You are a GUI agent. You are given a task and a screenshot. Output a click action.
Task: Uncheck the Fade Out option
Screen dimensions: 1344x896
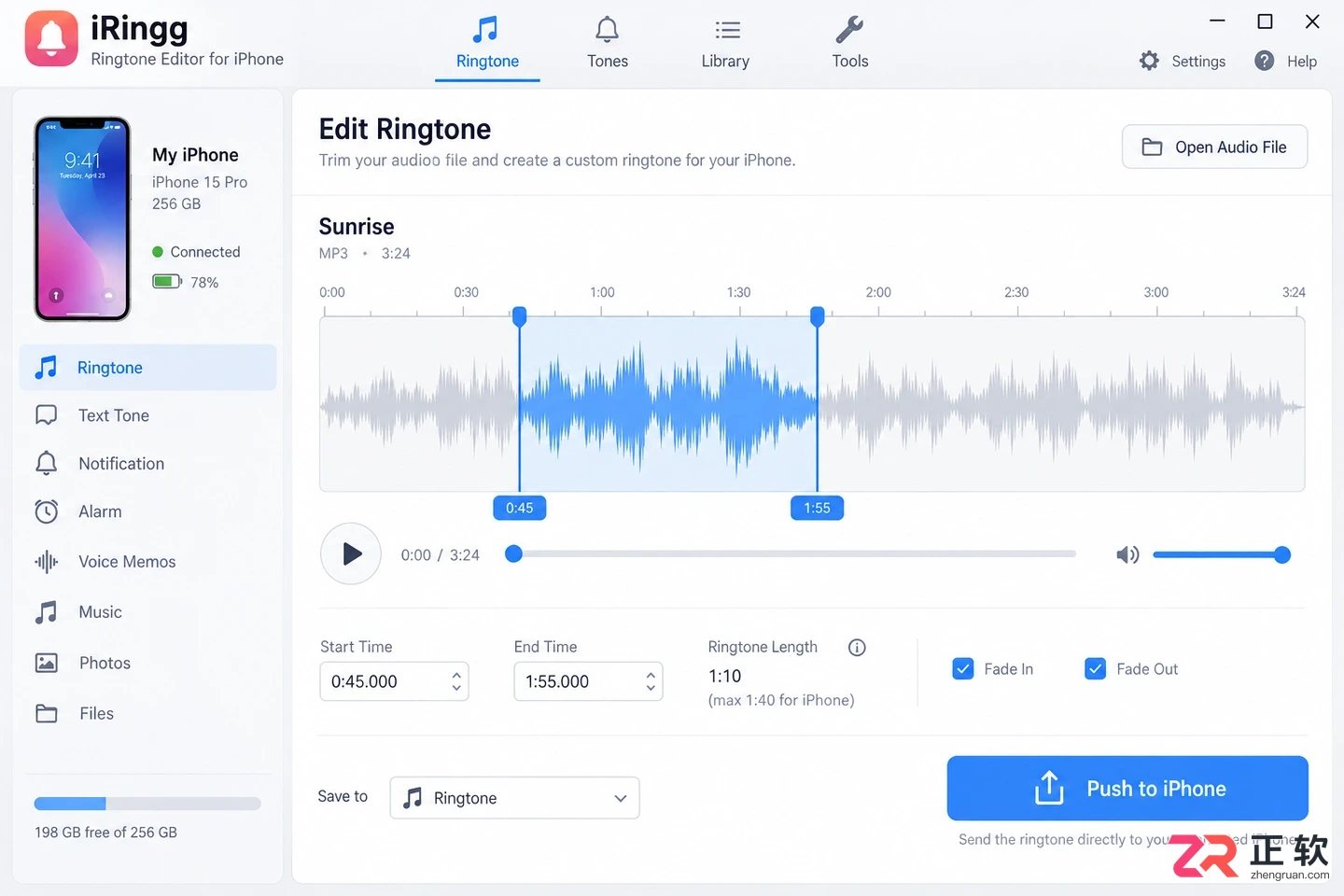click(1096, 668)
